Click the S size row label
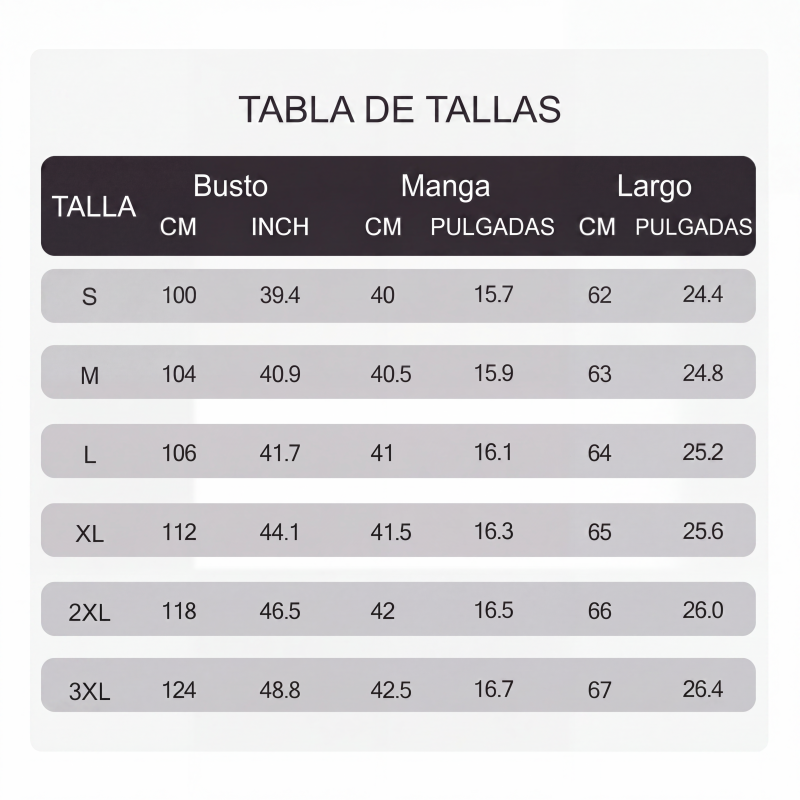This screenshot has height=800, width=800. pyautogui.click(x=89, y=296)
